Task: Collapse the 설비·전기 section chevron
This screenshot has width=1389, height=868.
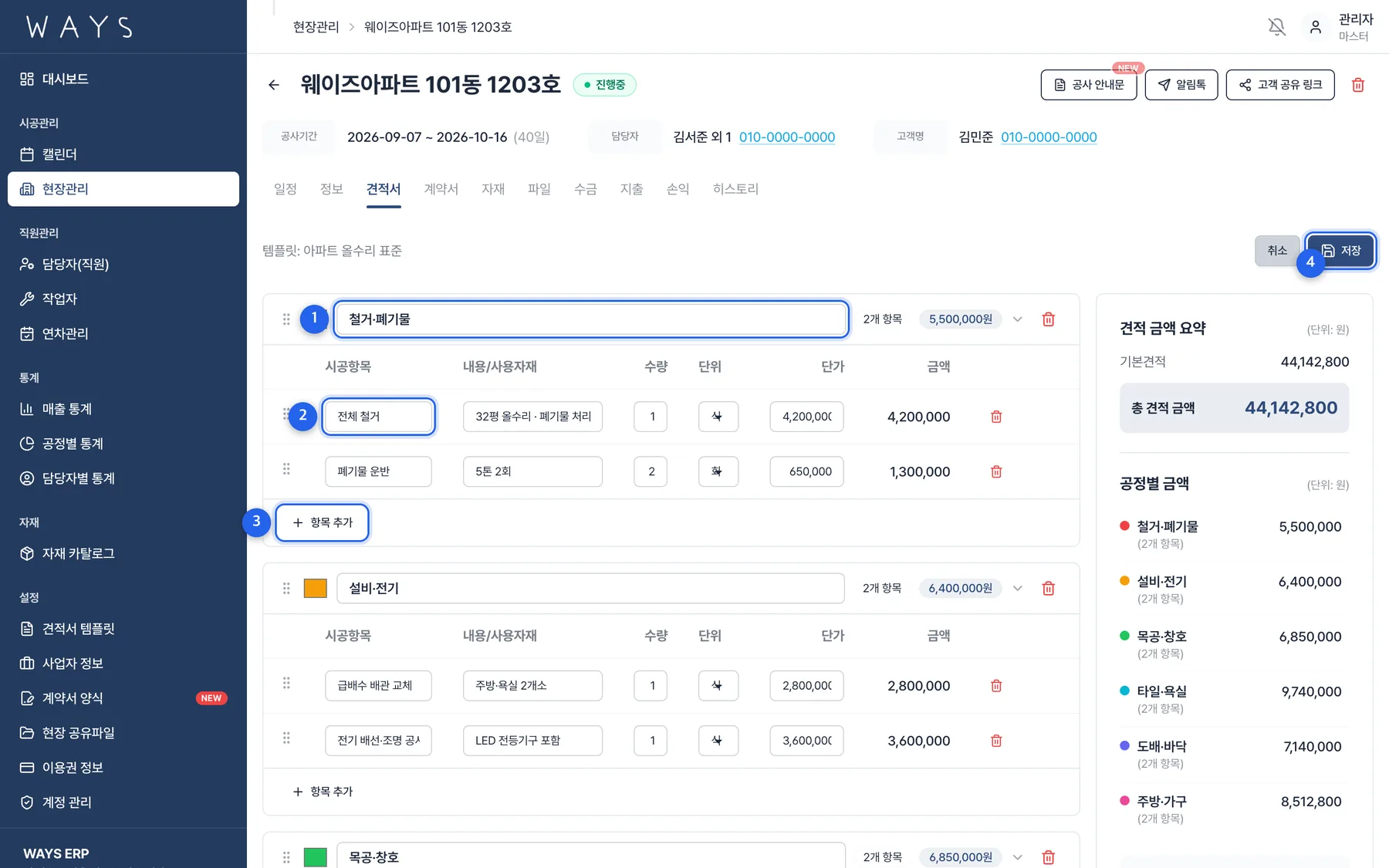Action: click(x=1018, y=589)
